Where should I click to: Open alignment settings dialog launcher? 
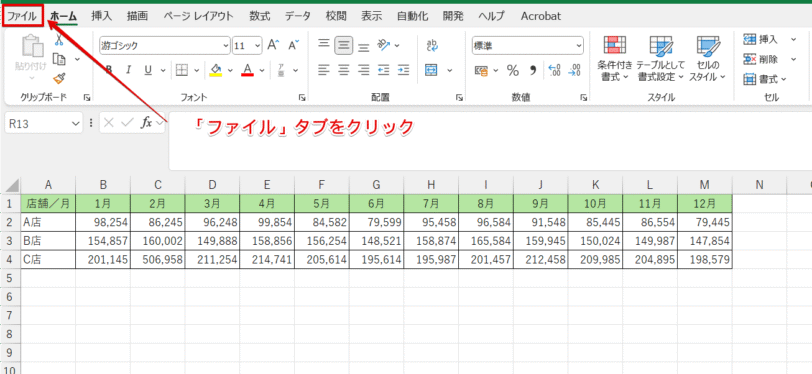pos(459,97)
